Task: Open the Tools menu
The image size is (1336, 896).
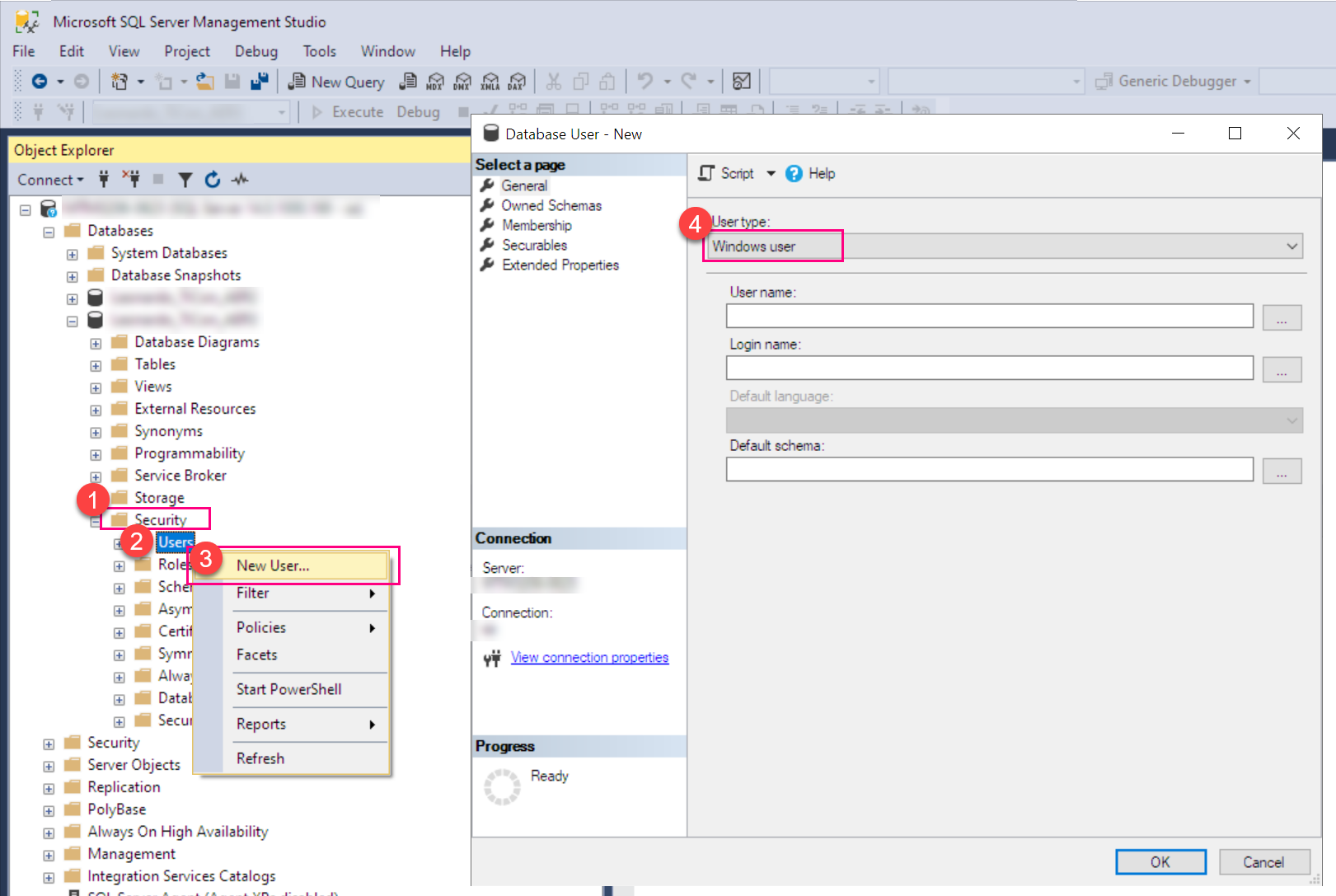Action: pyautogui.click(x=319, y=51)
